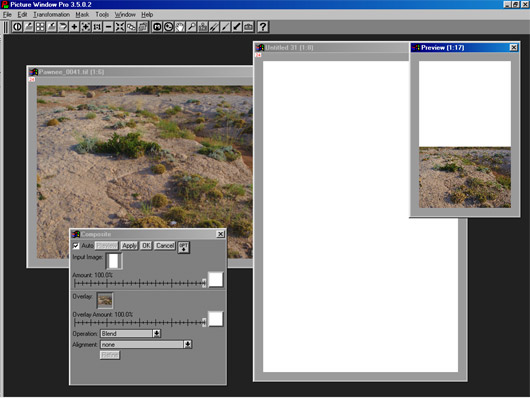This screenshot has width=530, height=398.
Task: Click the chain links toolbar icon
Action: 131,27
